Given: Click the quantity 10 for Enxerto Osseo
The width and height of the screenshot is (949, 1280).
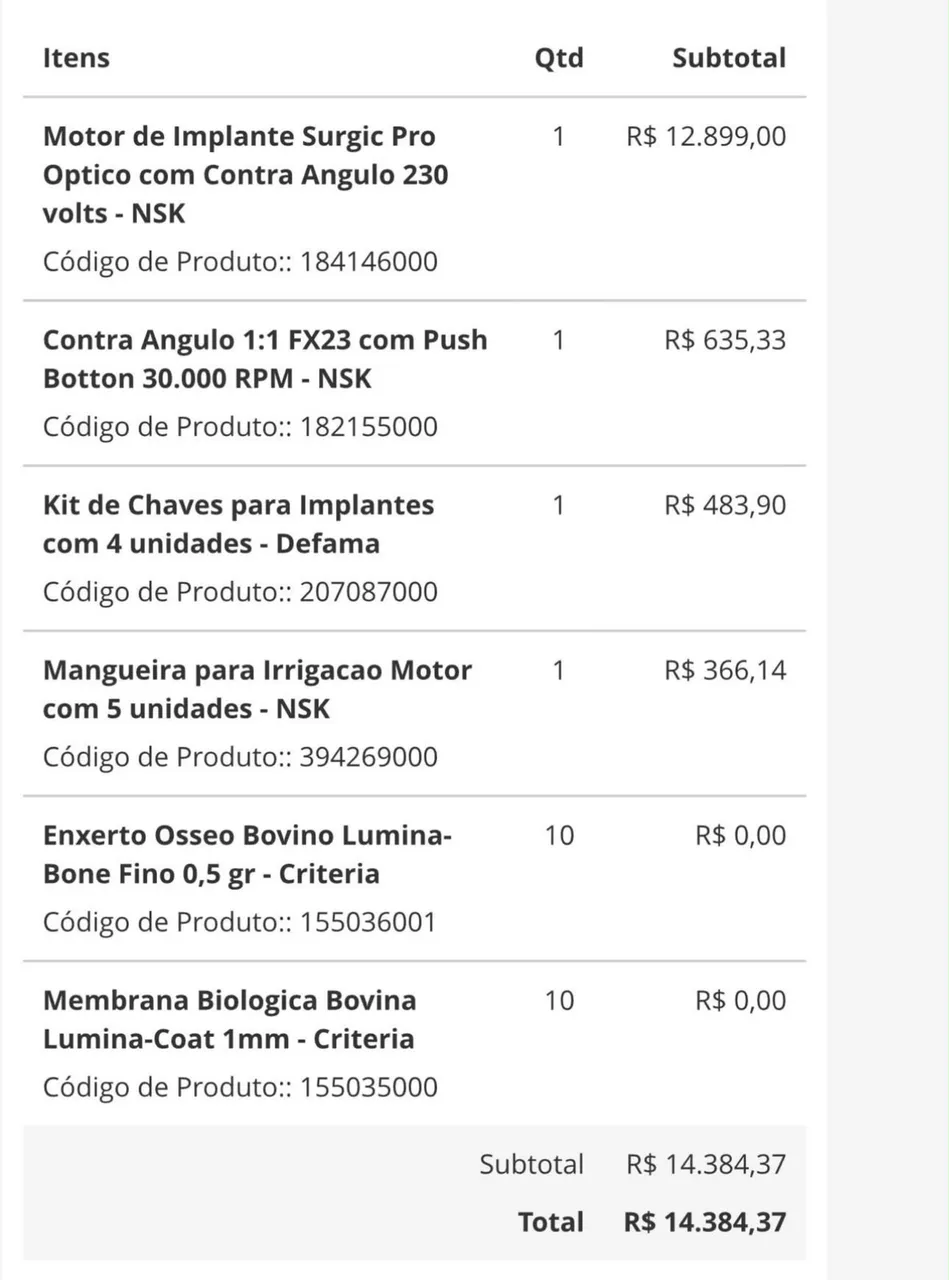Looking at the screenshot, I should tap(559, 835).
